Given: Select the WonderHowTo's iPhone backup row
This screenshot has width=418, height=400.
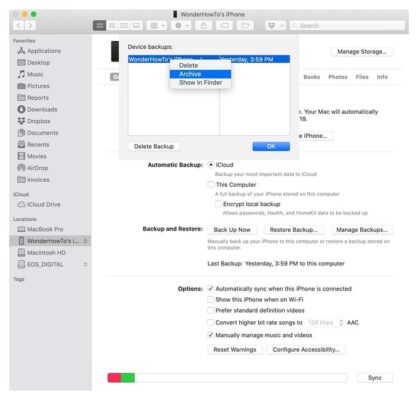Looking at the screenshot, I should 209,59.
